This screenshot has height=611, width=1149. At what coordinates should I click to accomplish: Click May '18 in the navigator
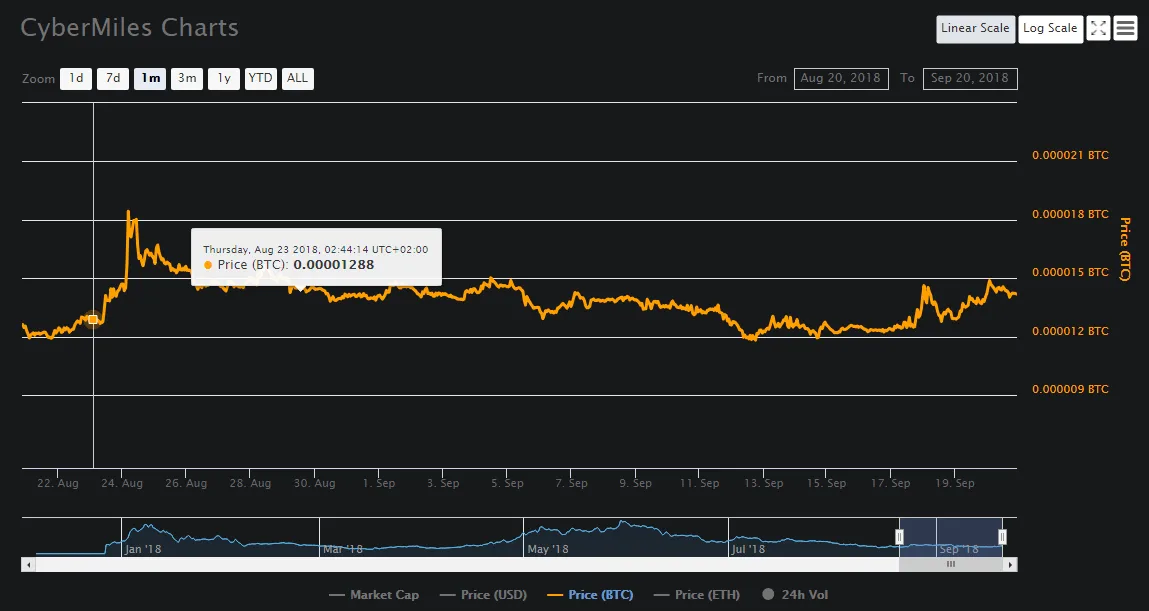548,549
